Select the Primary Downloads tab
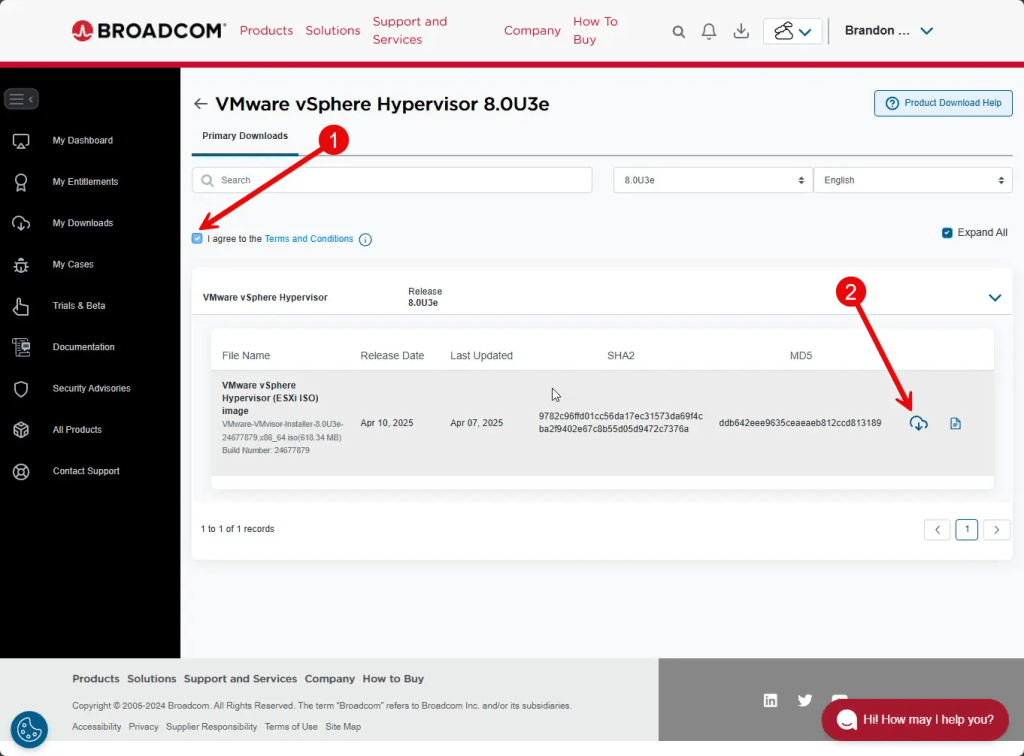The height and width of the screenshot is (756, 1024). click(245, 136)
